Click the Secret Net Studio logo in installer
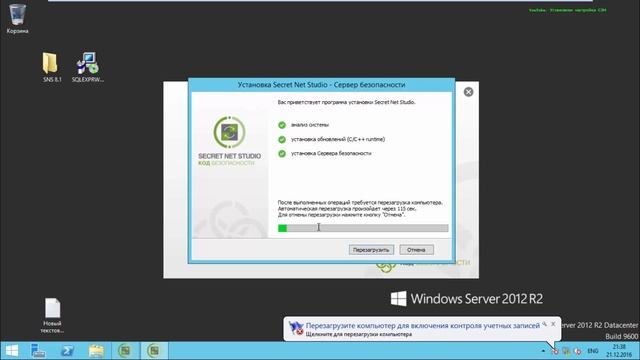 click(229, 132)
